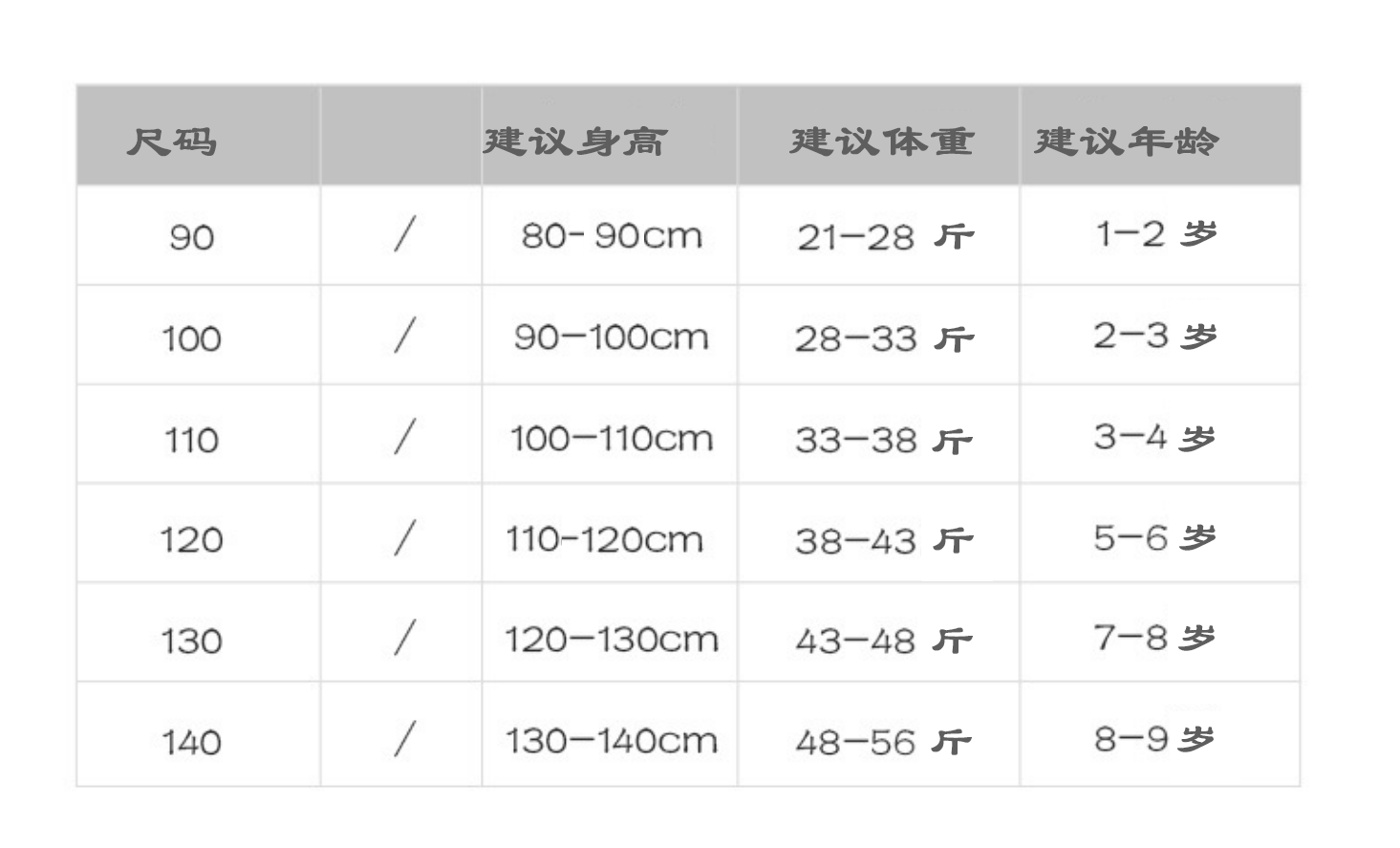Select size 140 in the 尺码 column

click(x=191, y=742)
